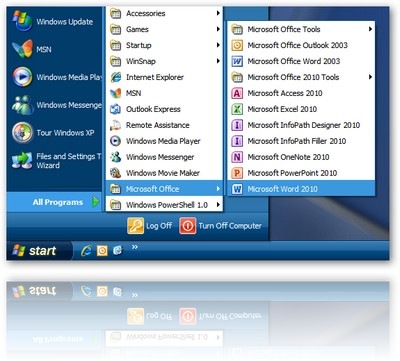Click the green All Programs arrow
The image size is (400, 361).
tap(96, 202)
